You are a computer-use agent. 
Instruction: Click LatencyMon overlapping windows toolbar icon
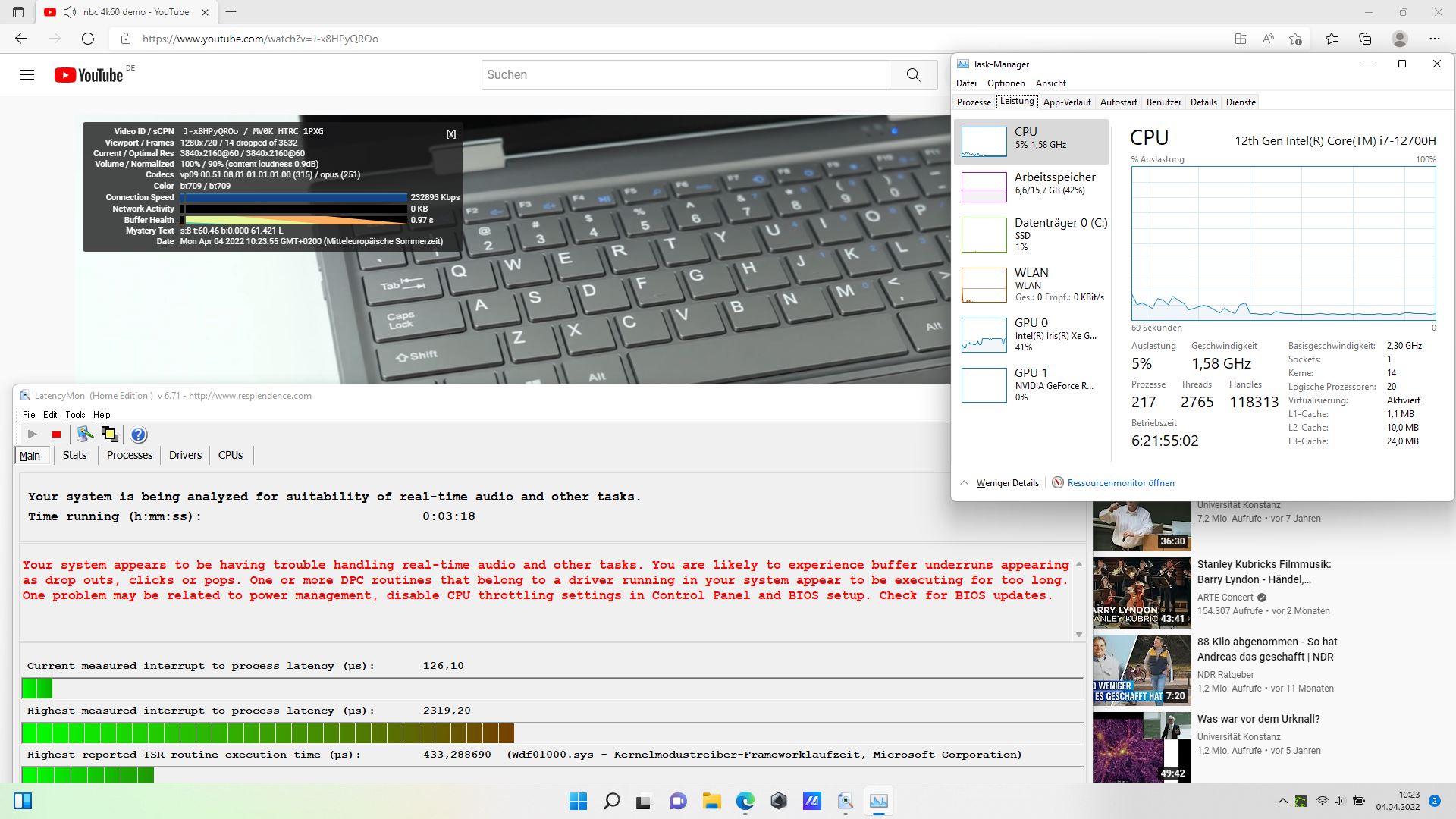(110, 434)
